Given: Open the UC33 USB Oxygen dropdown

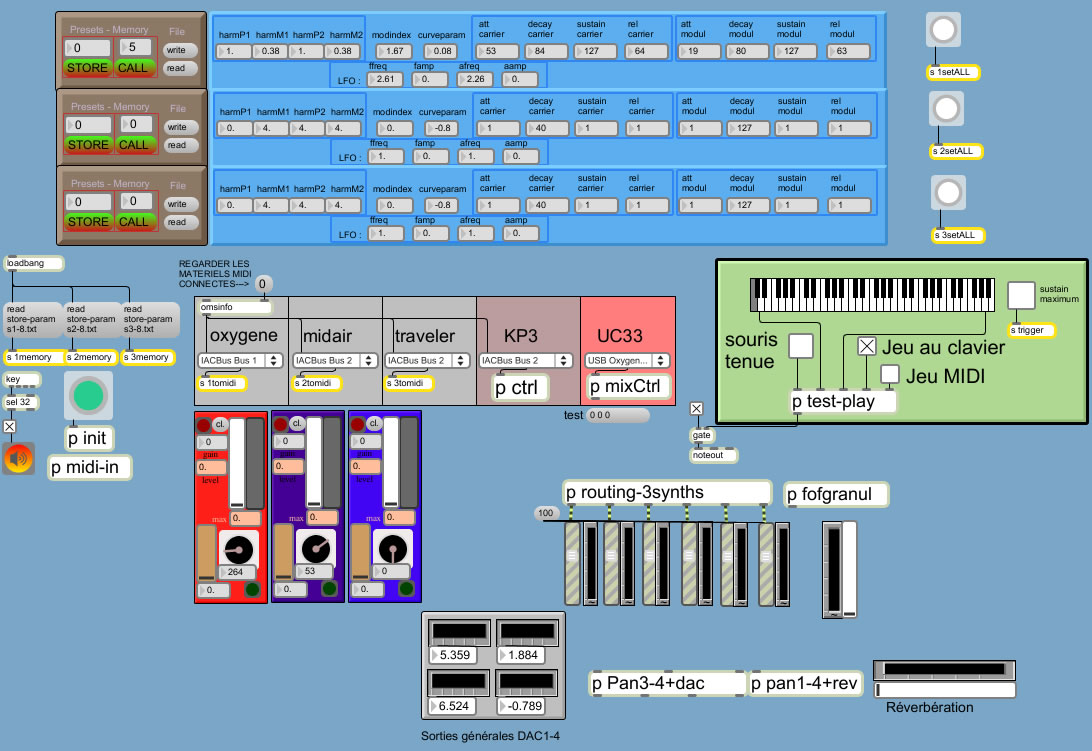Looking at the screenshot, I should tap(627, 360).
